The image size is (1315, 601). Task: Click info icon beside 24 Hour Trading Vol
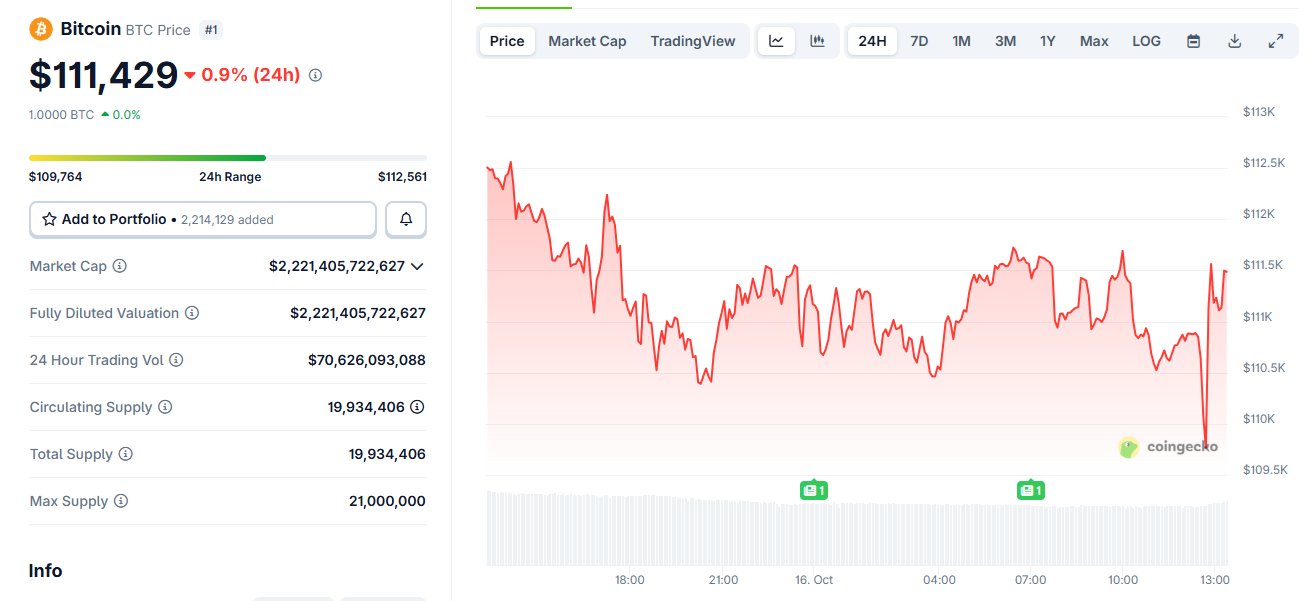tap(176, 360)
